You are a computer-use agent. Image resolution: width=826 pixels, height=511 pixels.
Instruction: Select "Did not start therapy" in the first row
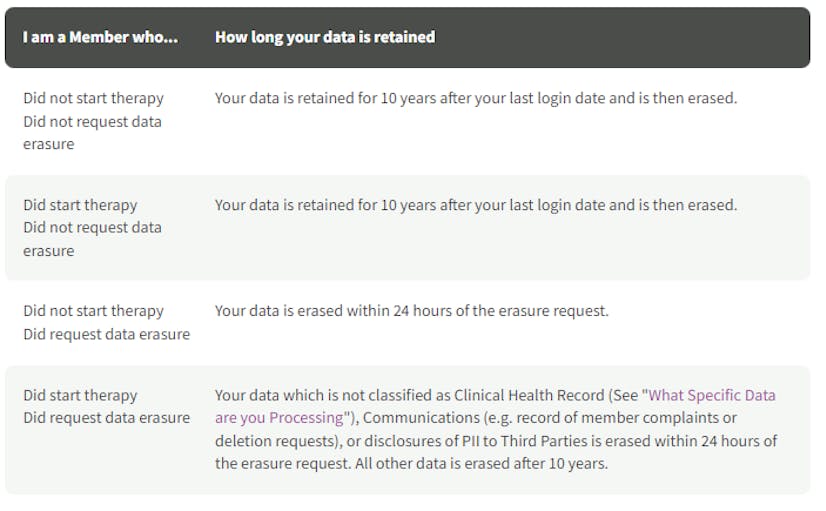(93, 99)
